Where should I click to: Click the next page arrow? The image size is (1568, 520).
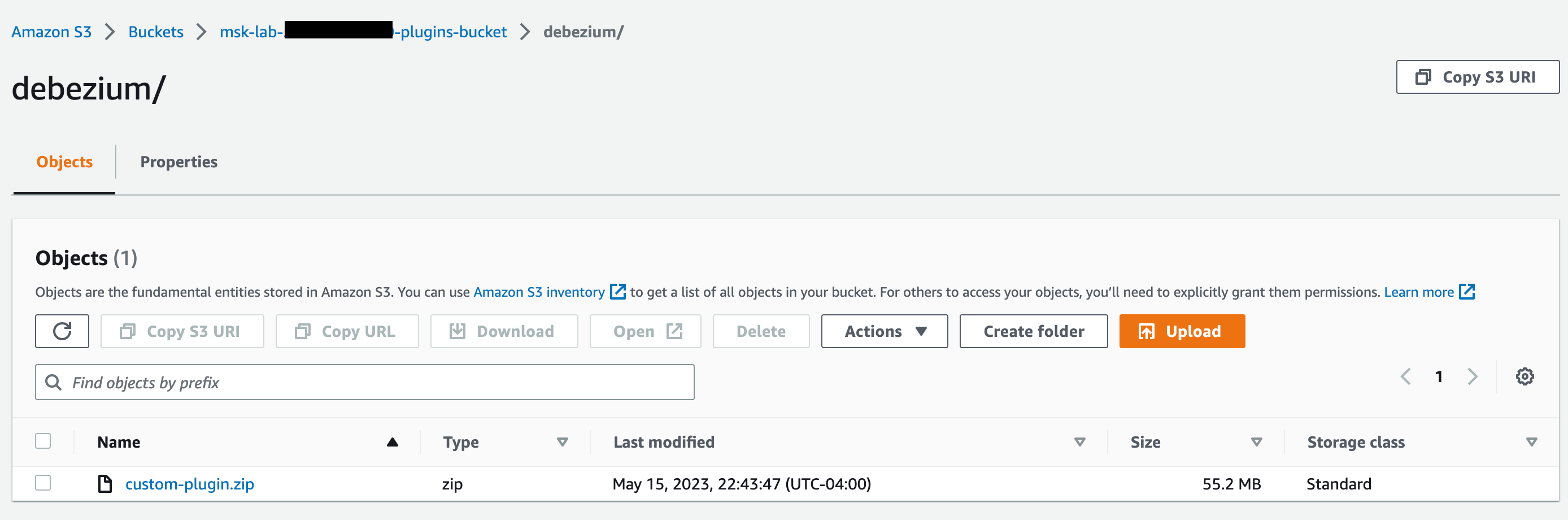pos(1473,376)
